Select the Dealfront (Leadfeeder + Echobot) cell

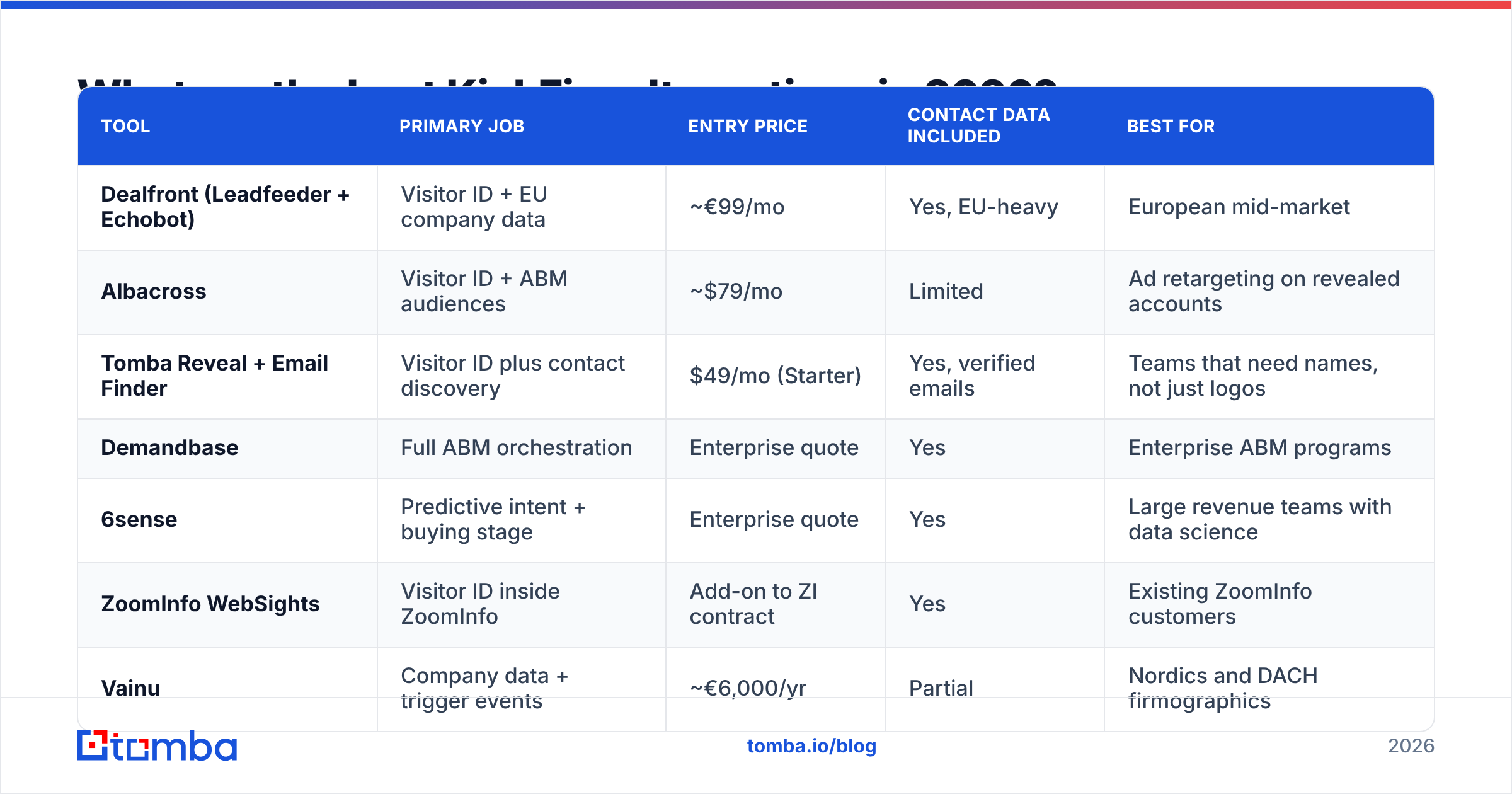coord(227,207)
